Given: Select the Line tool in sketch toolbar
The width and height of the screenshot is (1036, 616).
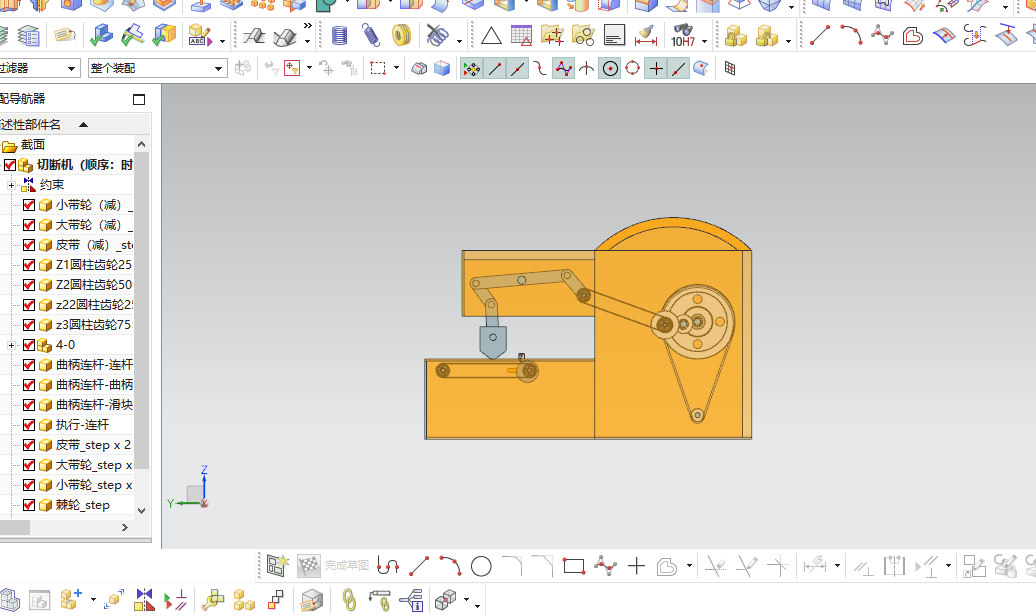Looking at the screenshot, I should (x=419, y=566).
